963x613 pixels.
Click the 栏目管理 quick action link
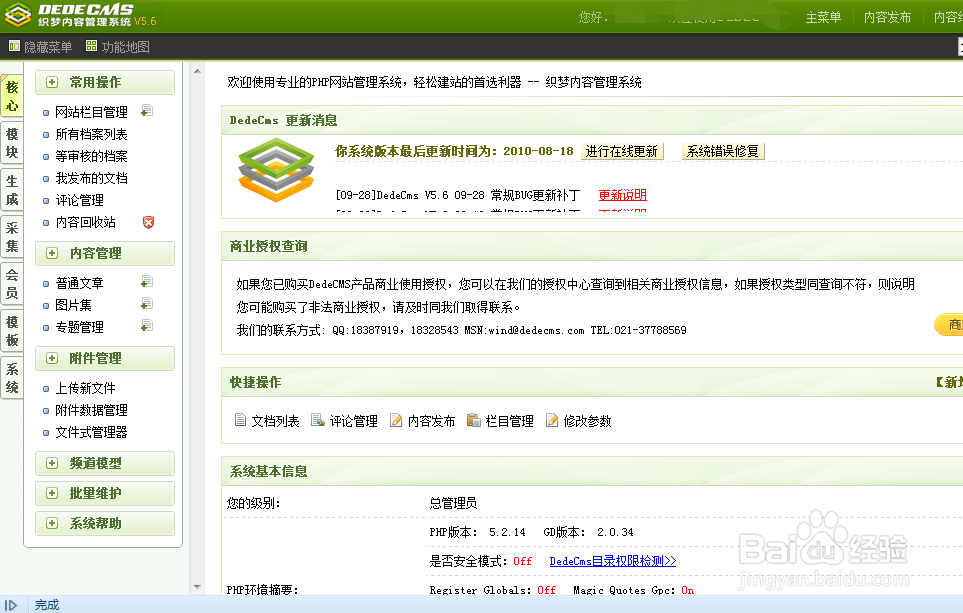509,421
